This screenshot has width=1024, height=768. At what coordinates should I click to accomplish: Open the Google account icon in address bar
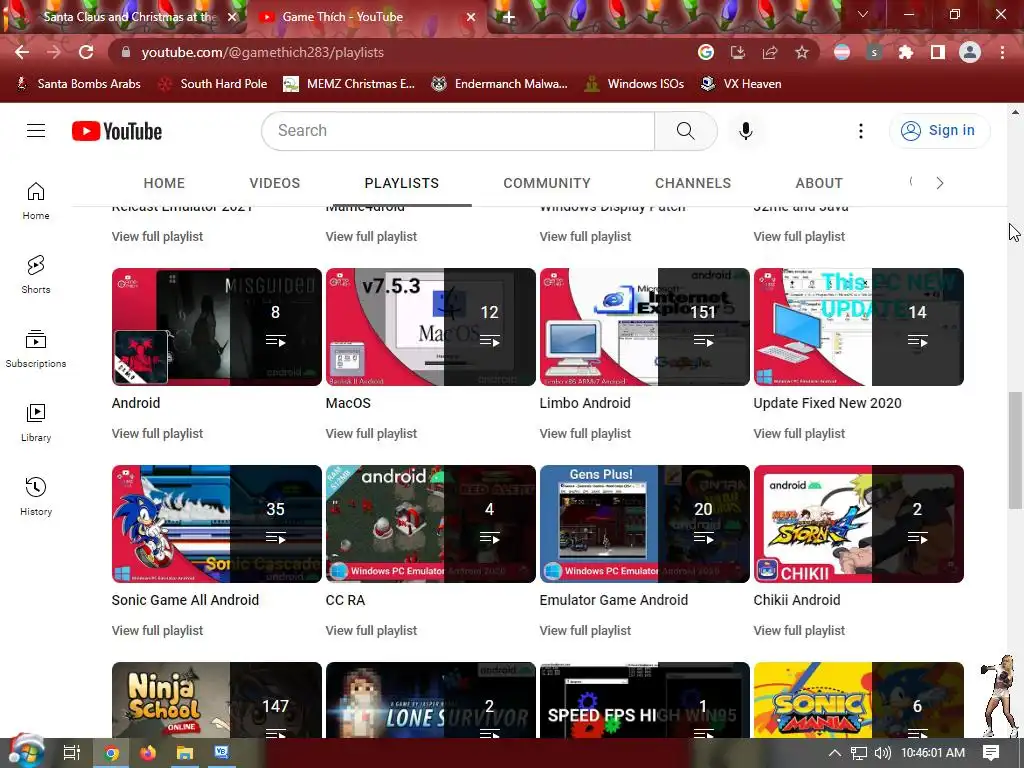click(705, 53)
